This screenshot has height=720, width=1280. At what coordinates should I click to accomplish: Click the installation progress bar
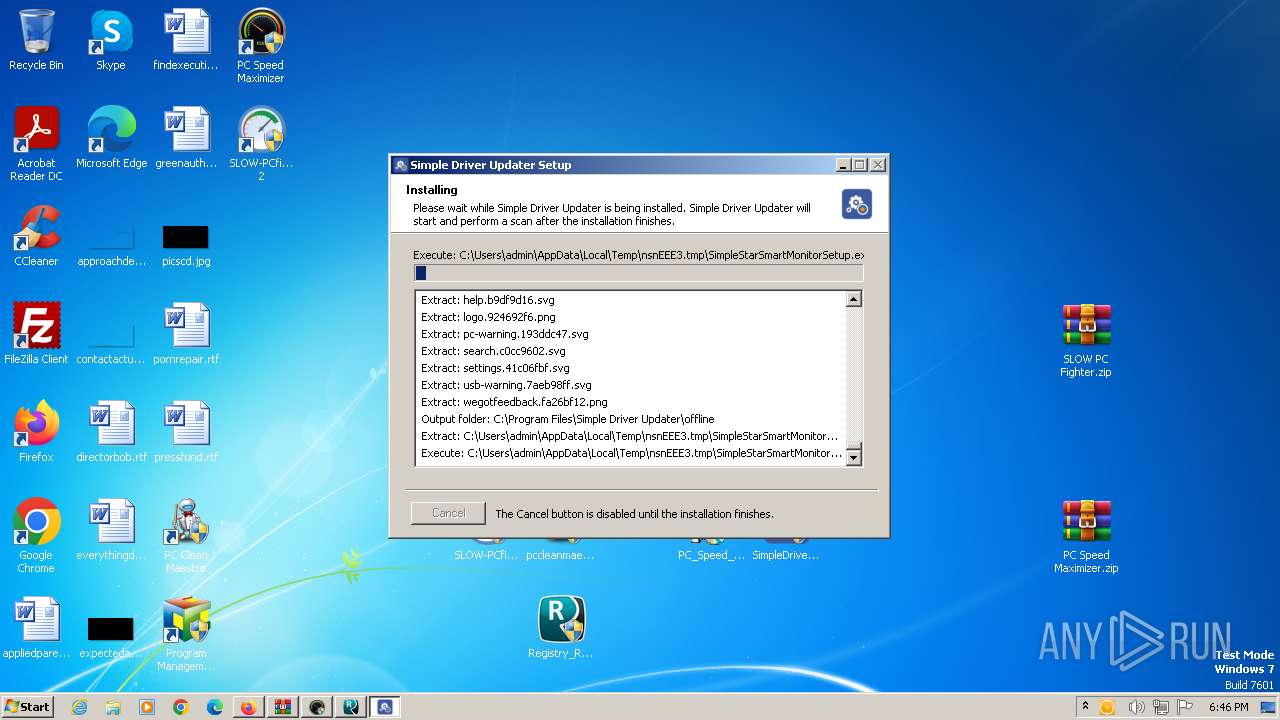638,273
